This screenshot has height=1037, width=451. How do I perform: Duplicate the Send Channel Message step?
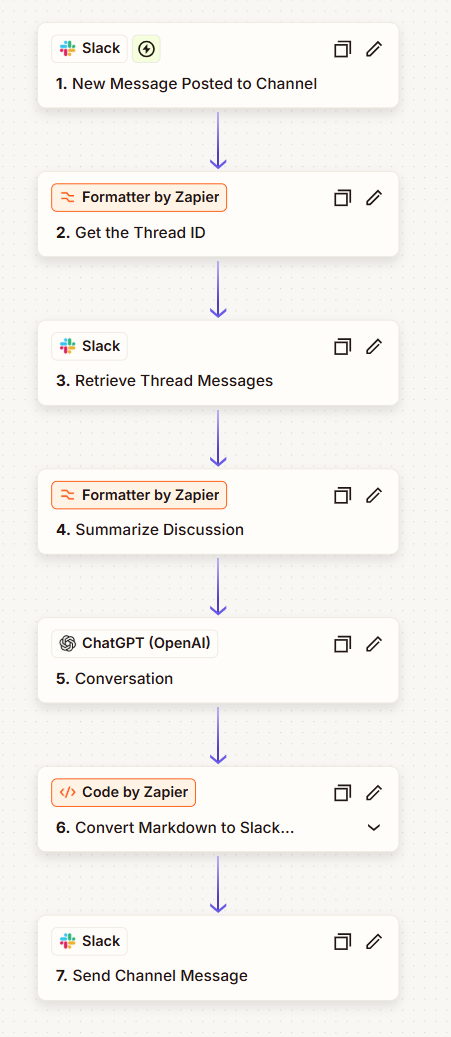(x=342, y=942)
